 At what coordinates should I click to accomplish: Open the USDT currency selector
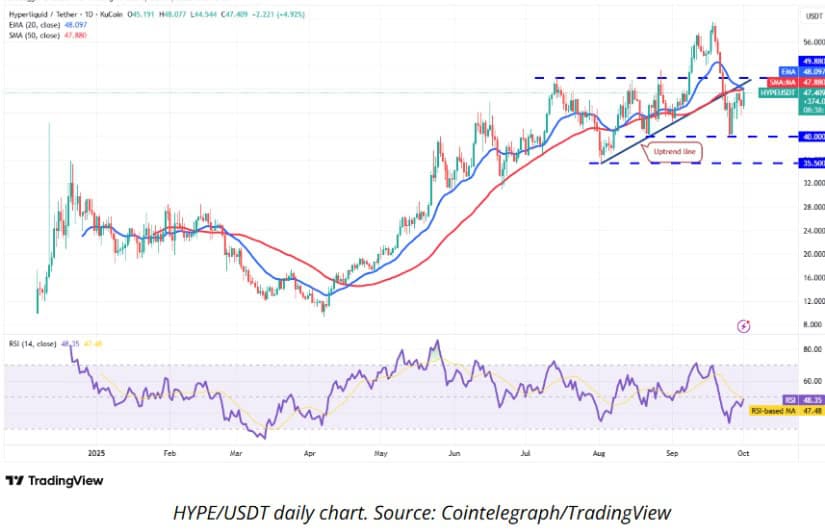click(x=809, y=16)
